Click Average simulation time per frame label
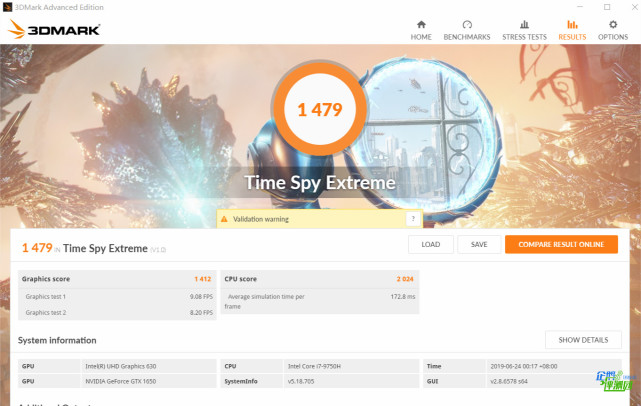641x406 pixels. pos(264,301)
